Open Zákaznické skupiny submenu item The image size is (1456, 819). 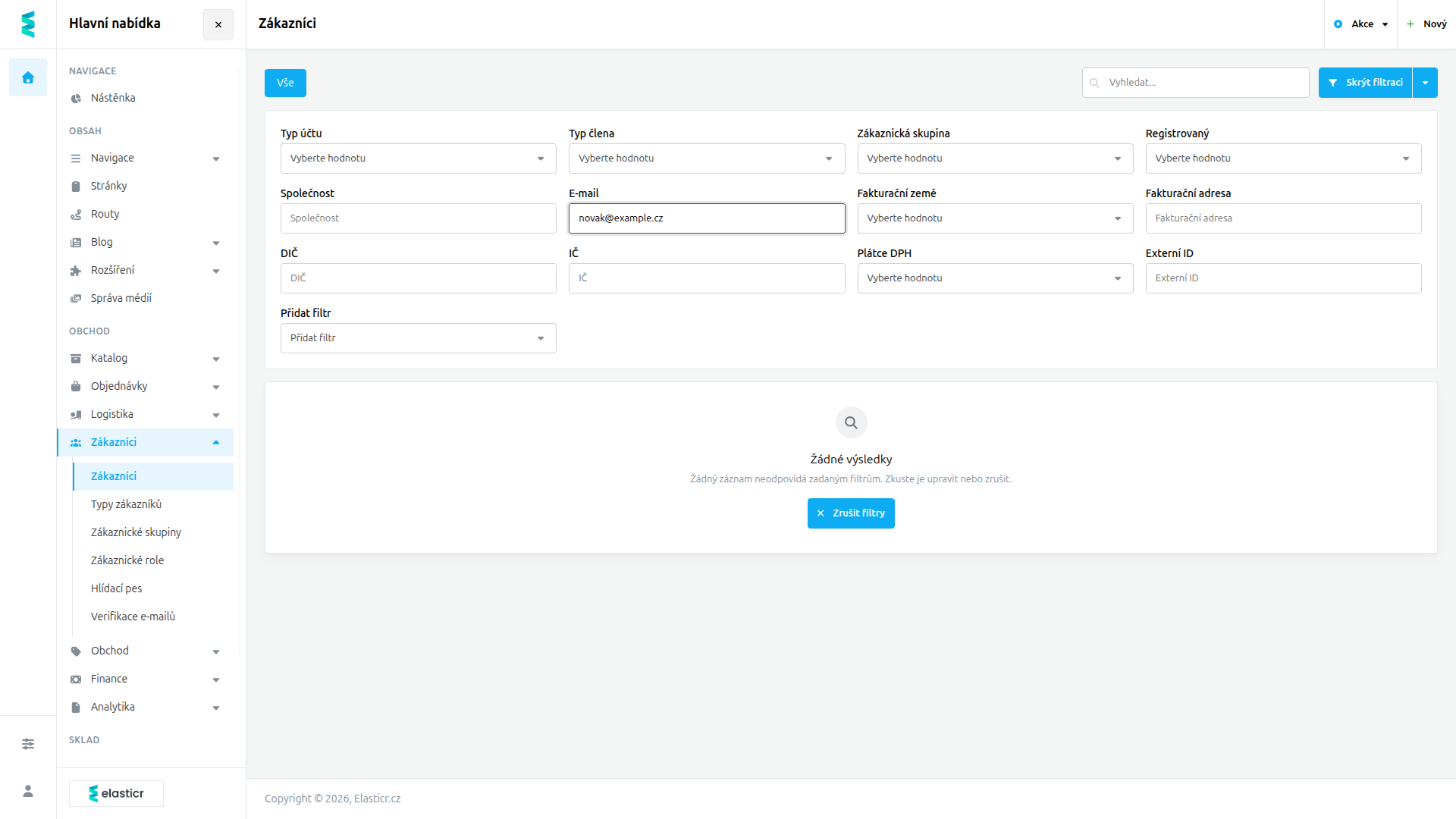136,532
